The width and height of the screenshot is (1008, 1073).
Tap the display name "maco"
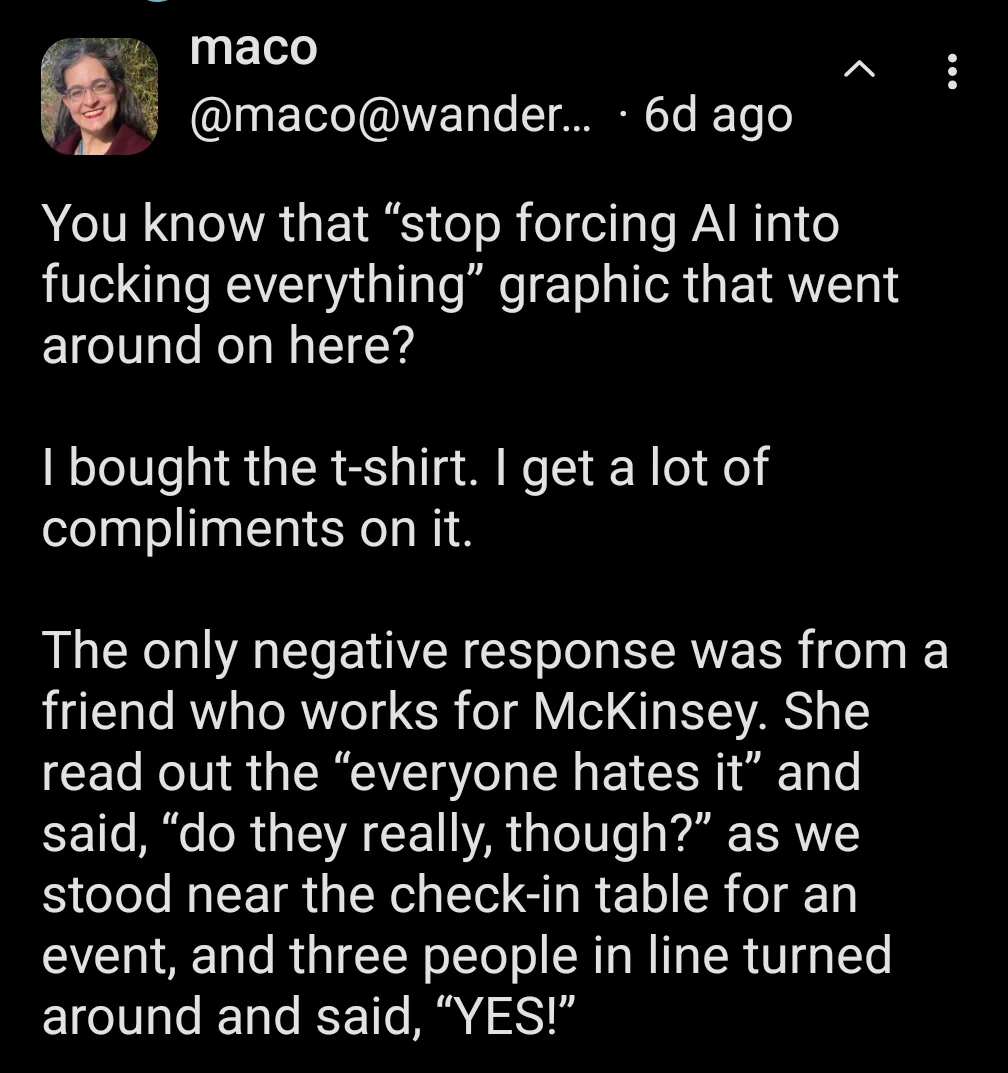pyautogui.click(x=253, y=49)
